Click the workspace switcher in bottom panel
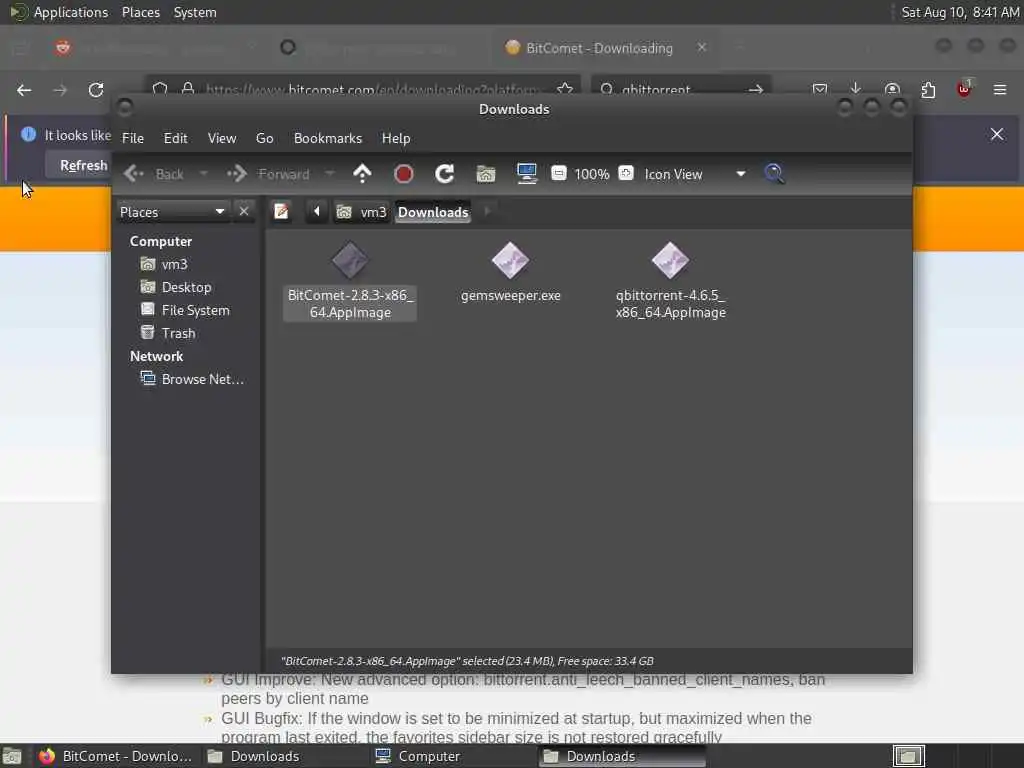 point(908,756)
